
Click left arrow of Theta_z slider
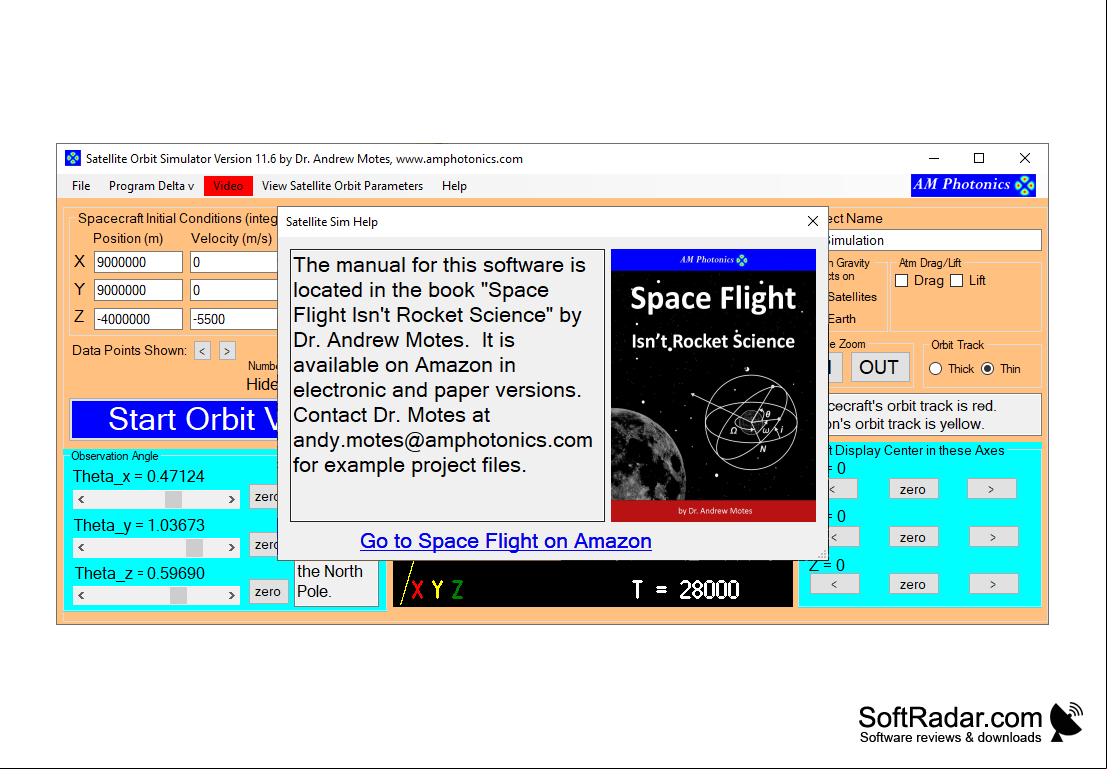click(x=81, y=595)
